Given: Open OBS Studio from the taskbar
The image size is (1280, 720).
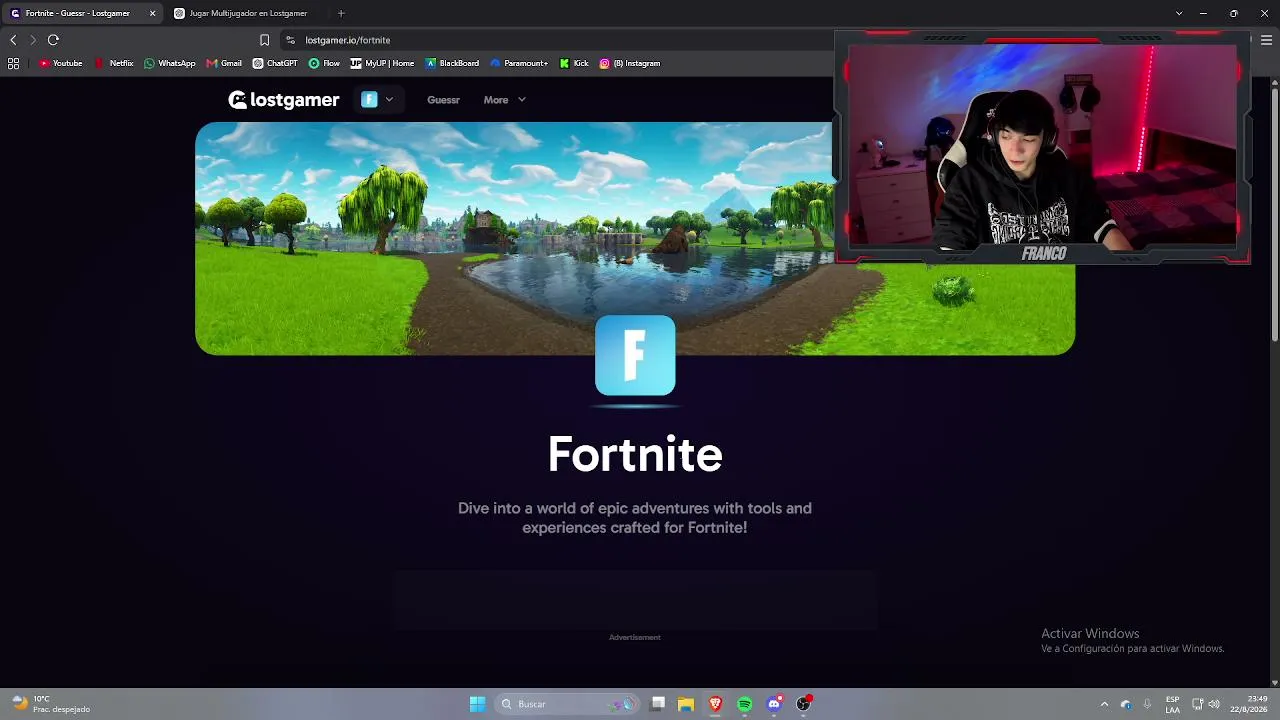Looking at the screenshot, I should pos(803,704).
